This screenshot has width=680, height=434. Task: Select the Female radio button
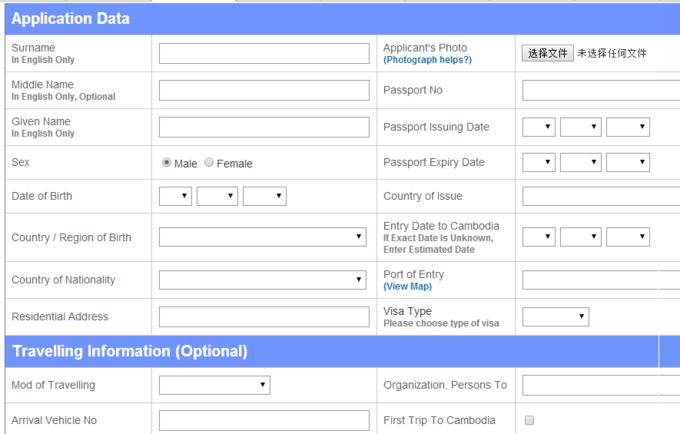click(x=209, y=163)
